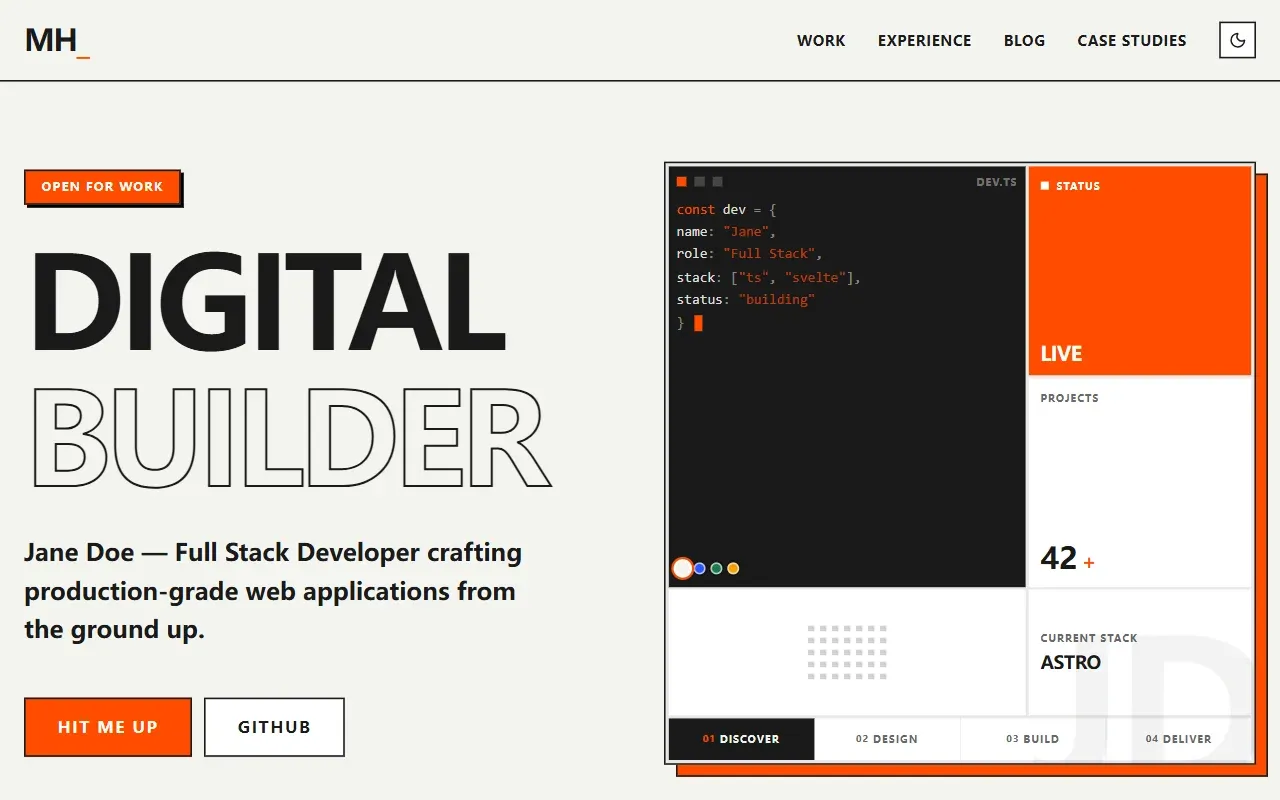1280x800 pixels.
Task: Switch to the 02 Design step tab
Action: pos(887,739)
